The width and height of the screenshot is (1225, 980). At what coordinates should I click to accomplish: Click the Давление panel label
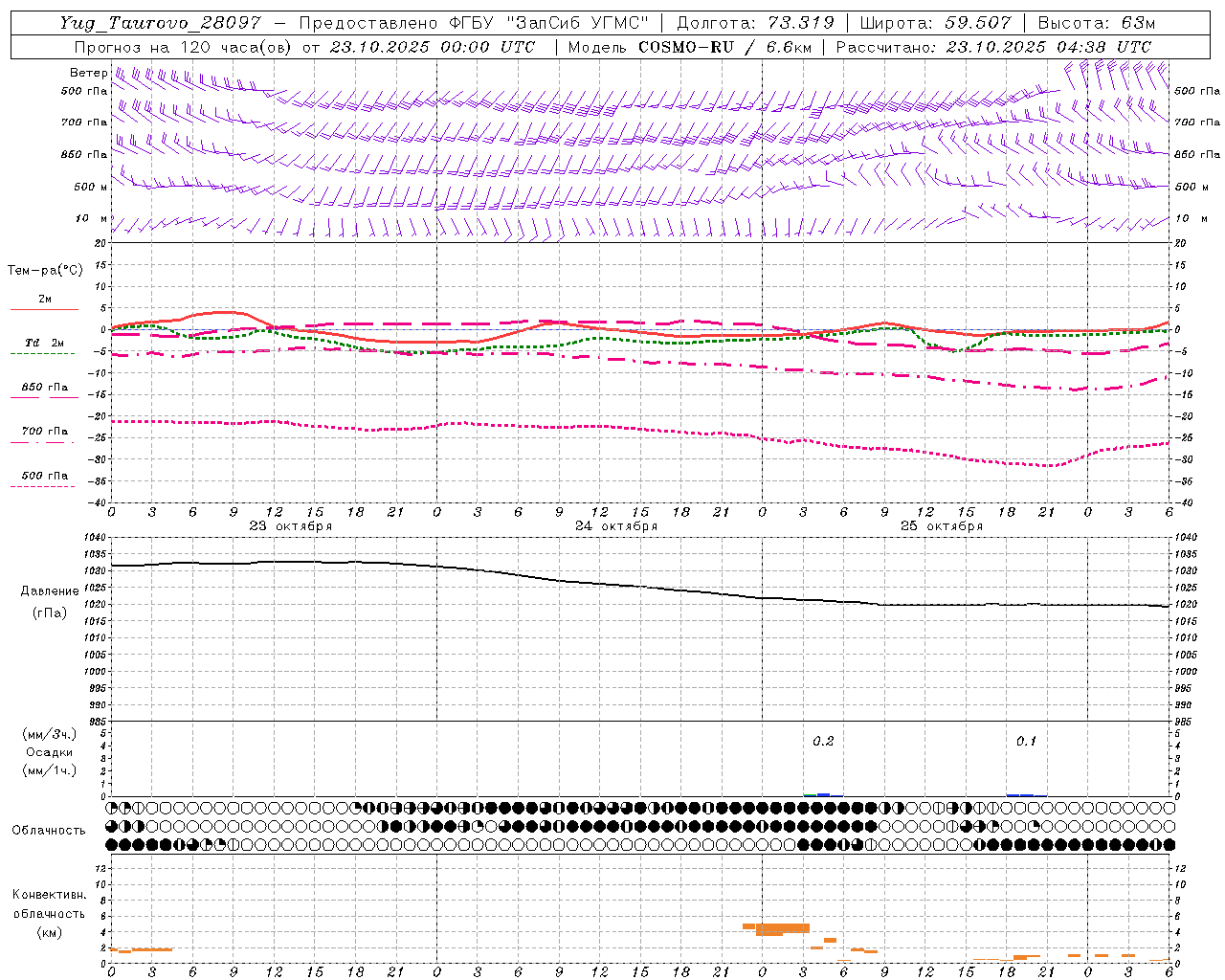coord(50,591)
